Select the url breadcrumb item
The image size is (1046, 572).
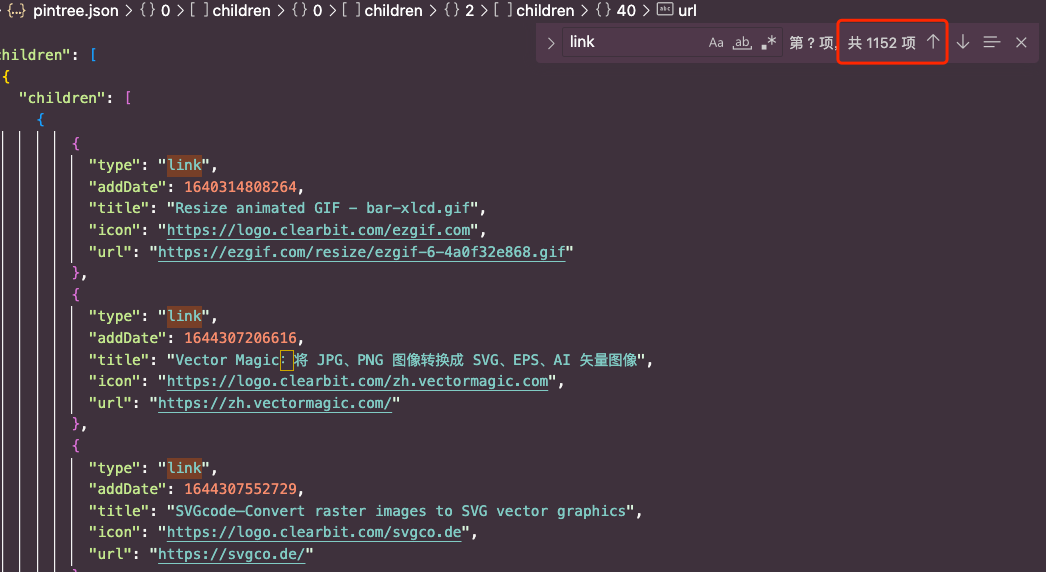pyautogui.click(x=687, y=11)
